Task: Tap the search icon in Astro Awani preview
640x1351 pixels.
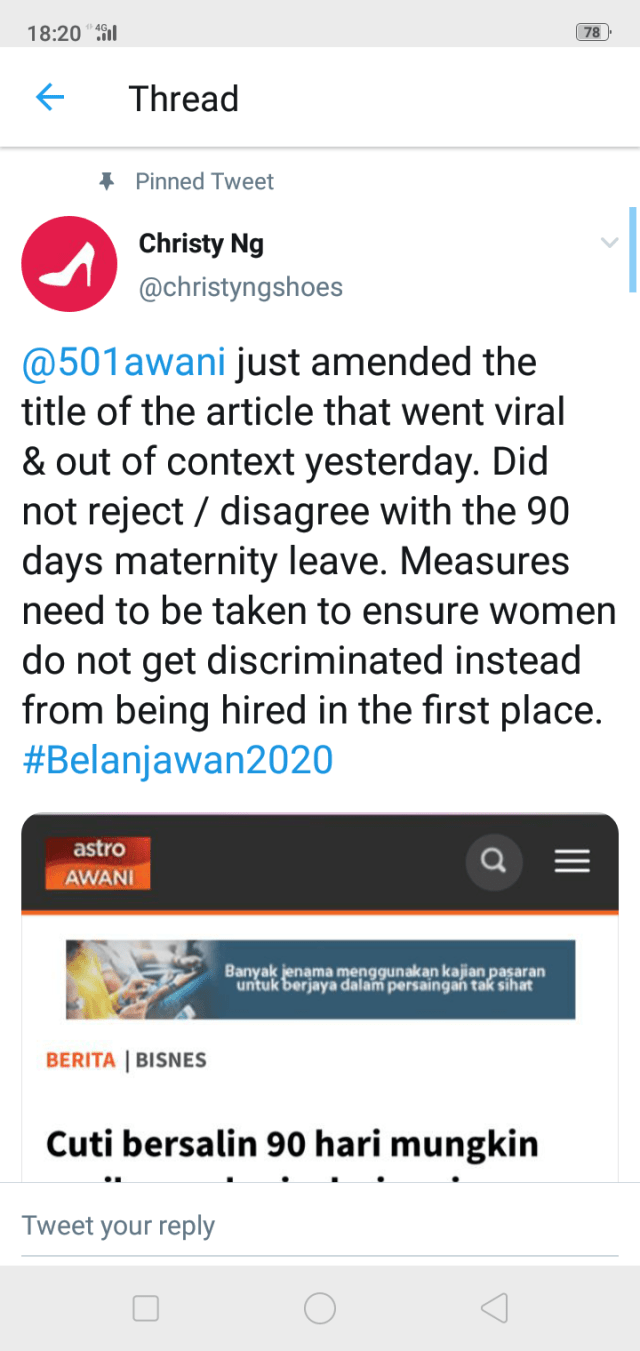Action: (493, 860)
